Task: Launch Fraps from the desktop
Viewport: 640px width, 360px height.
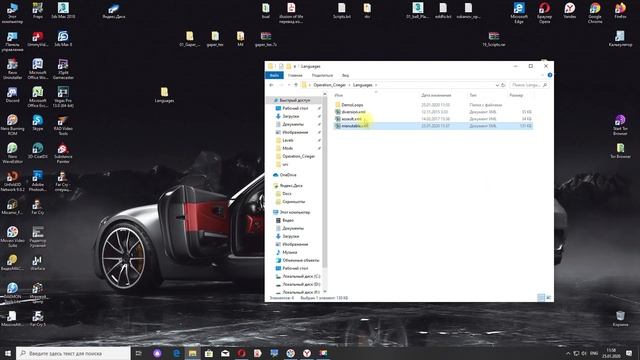Action: tap(38, 10)
